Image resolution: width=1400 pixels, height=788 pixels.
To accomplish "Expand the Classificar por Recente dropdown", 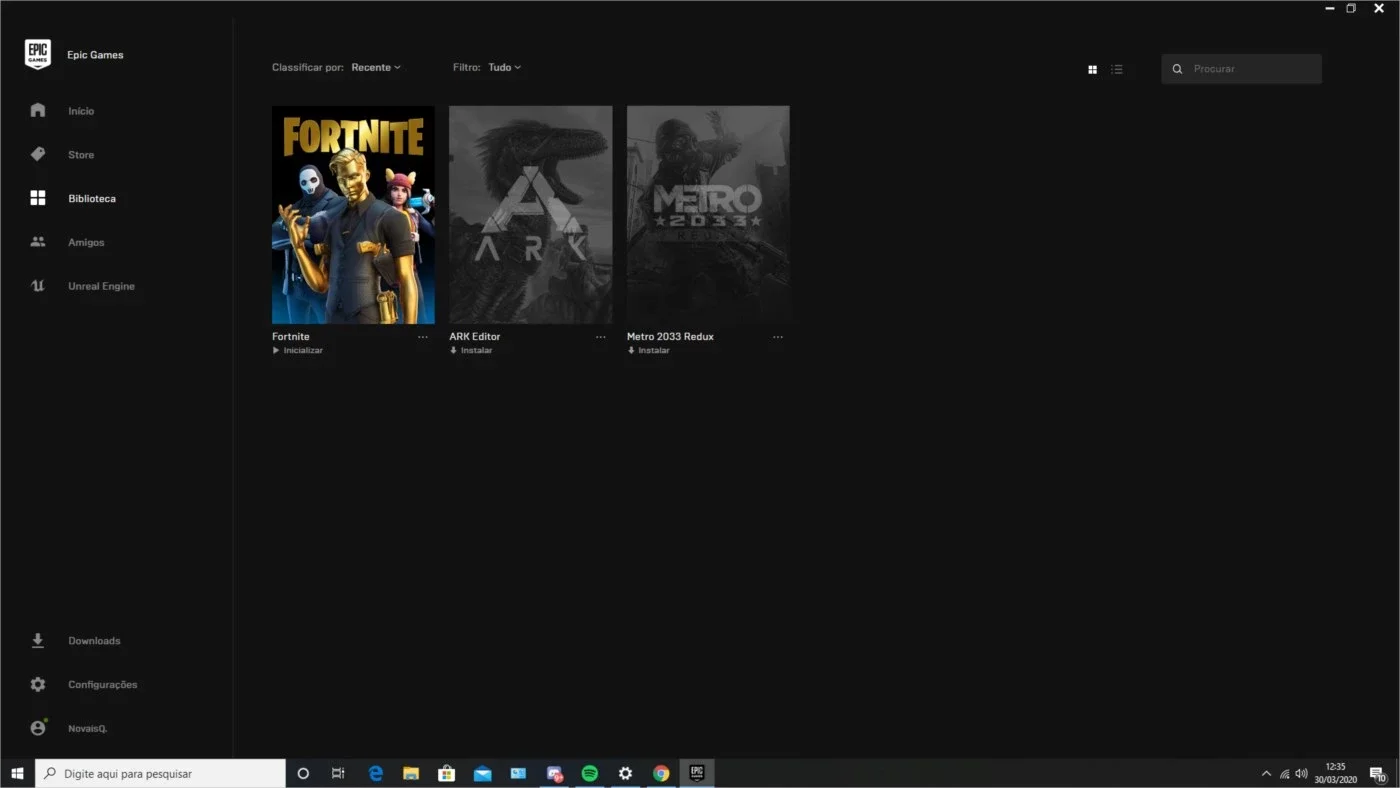I will 376,67.
